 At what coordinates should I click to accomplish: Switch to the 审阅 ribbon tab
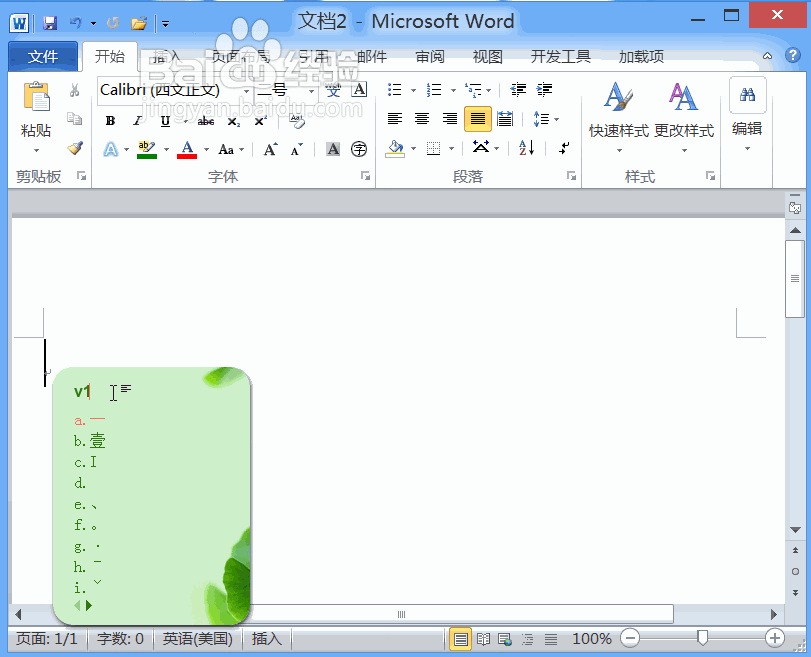point(429,57)
